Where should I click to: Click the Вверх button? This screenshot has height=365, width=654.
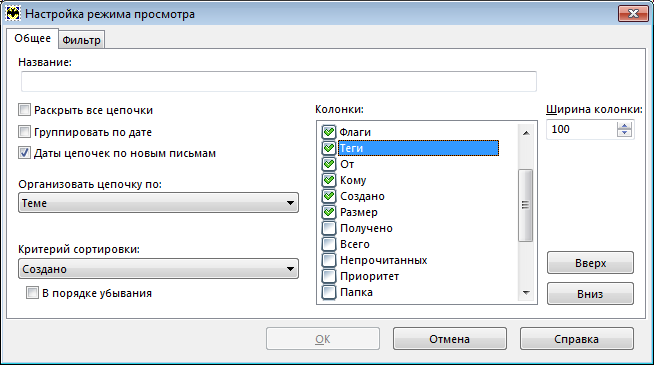click(590, 263)
